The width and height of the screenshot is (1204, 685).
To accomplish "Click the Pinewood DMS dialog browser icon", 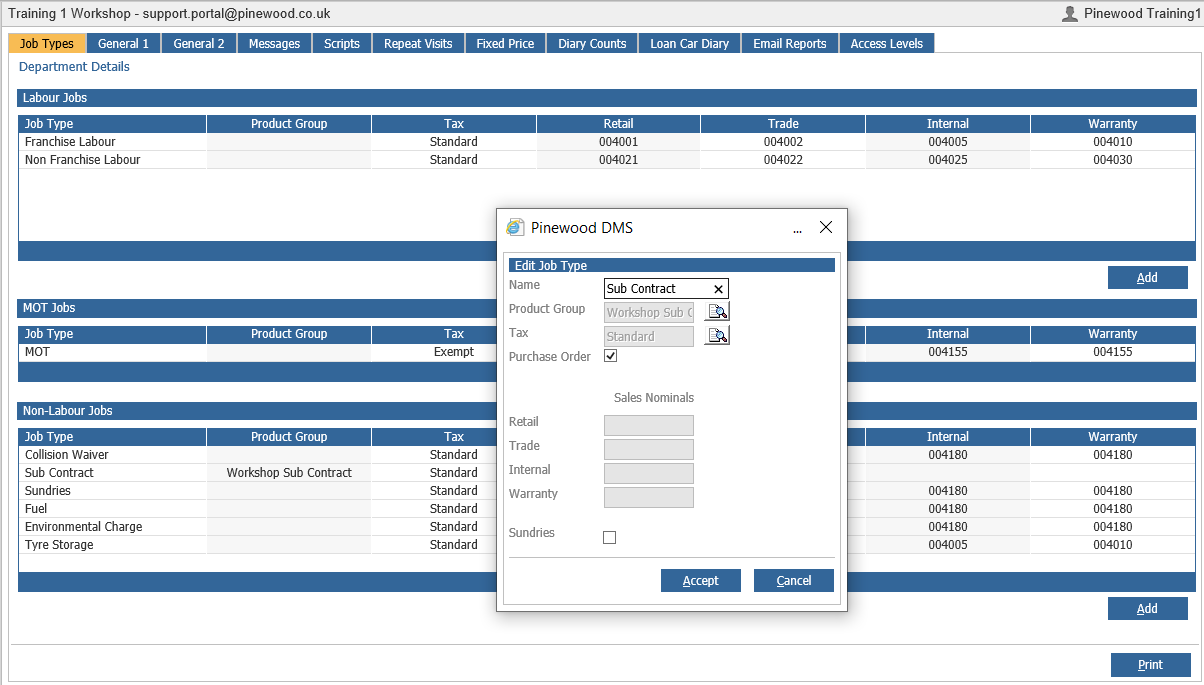I will pos(515,227).
